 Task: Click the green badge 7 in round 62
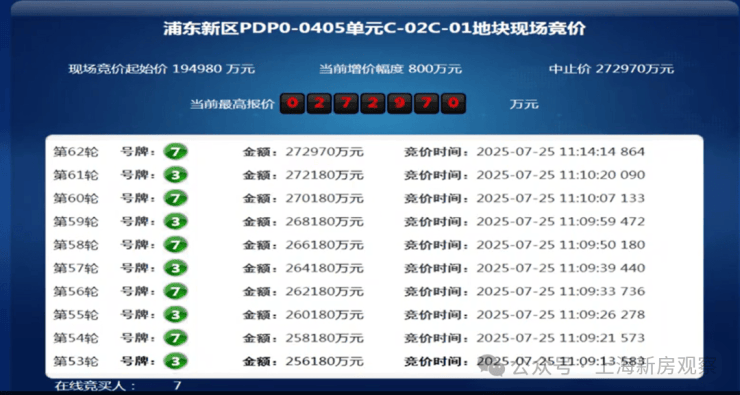pyautogui.click(x=176, y=152)
